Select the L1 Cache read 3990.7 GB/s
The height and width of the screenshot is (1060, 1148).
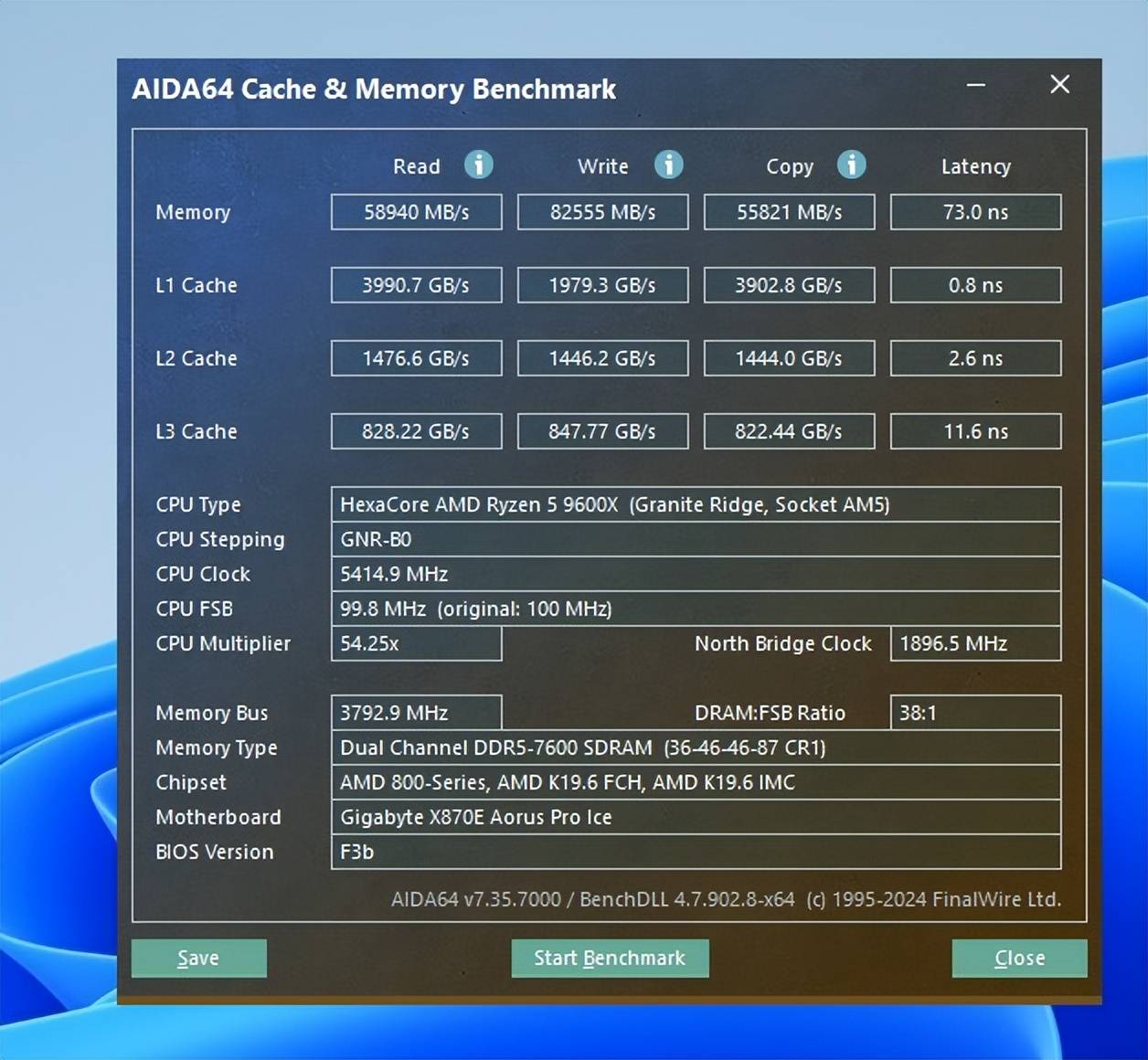(x=416, y=285)
